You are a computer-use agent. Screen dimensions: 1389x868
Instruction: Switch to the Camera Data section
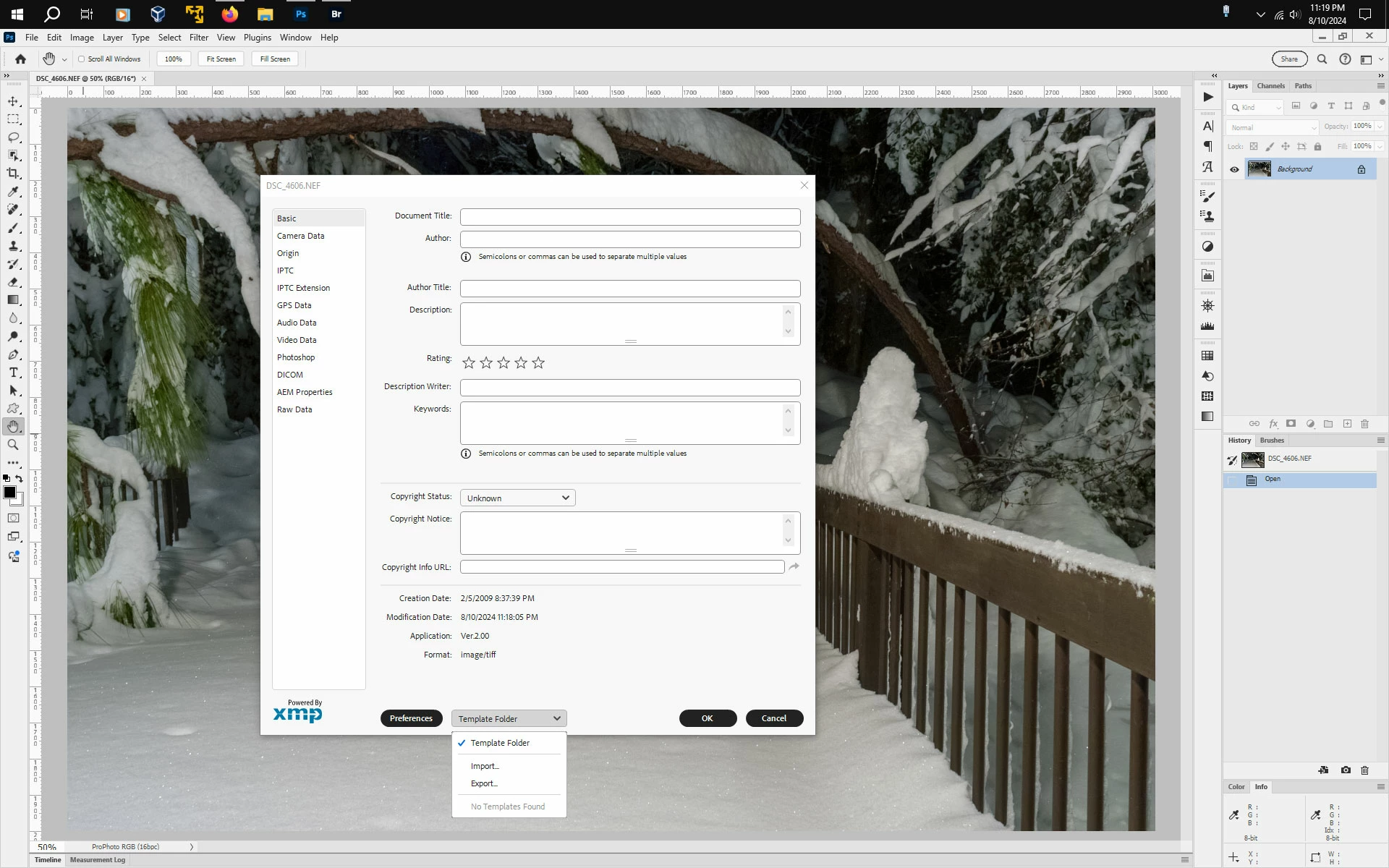tap(300, 236)
